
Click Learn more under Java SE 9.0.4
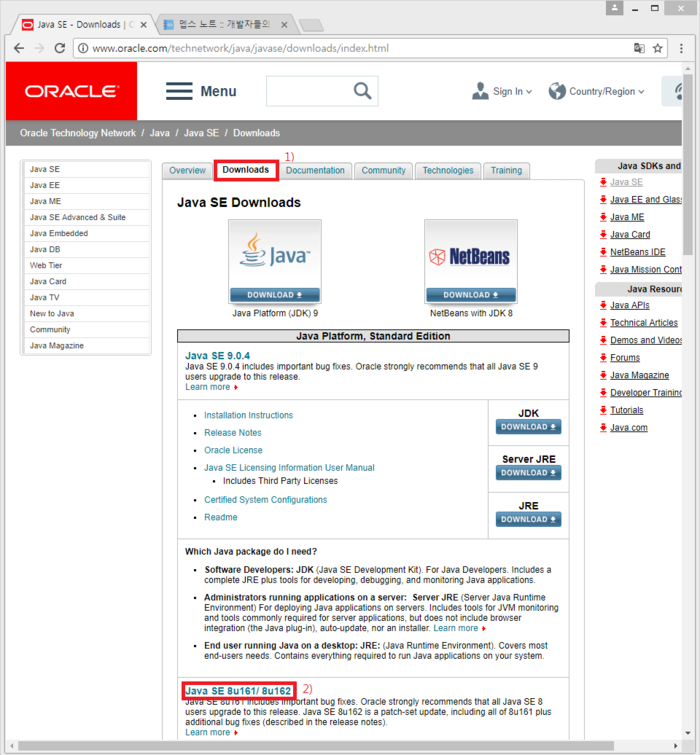click(x=207, y=387)
